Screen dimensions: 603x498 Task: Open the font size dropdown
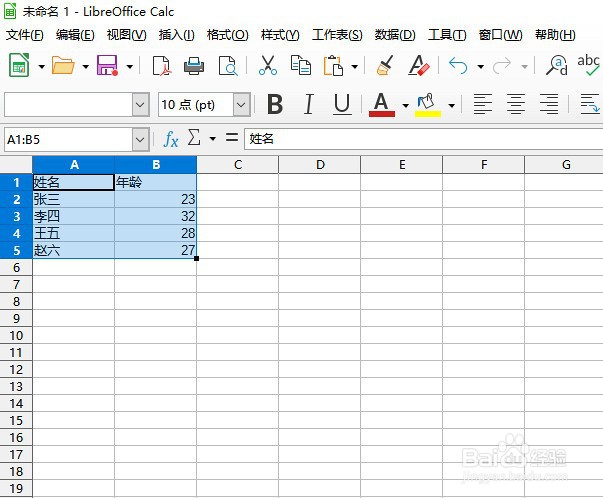coord(241,105)
